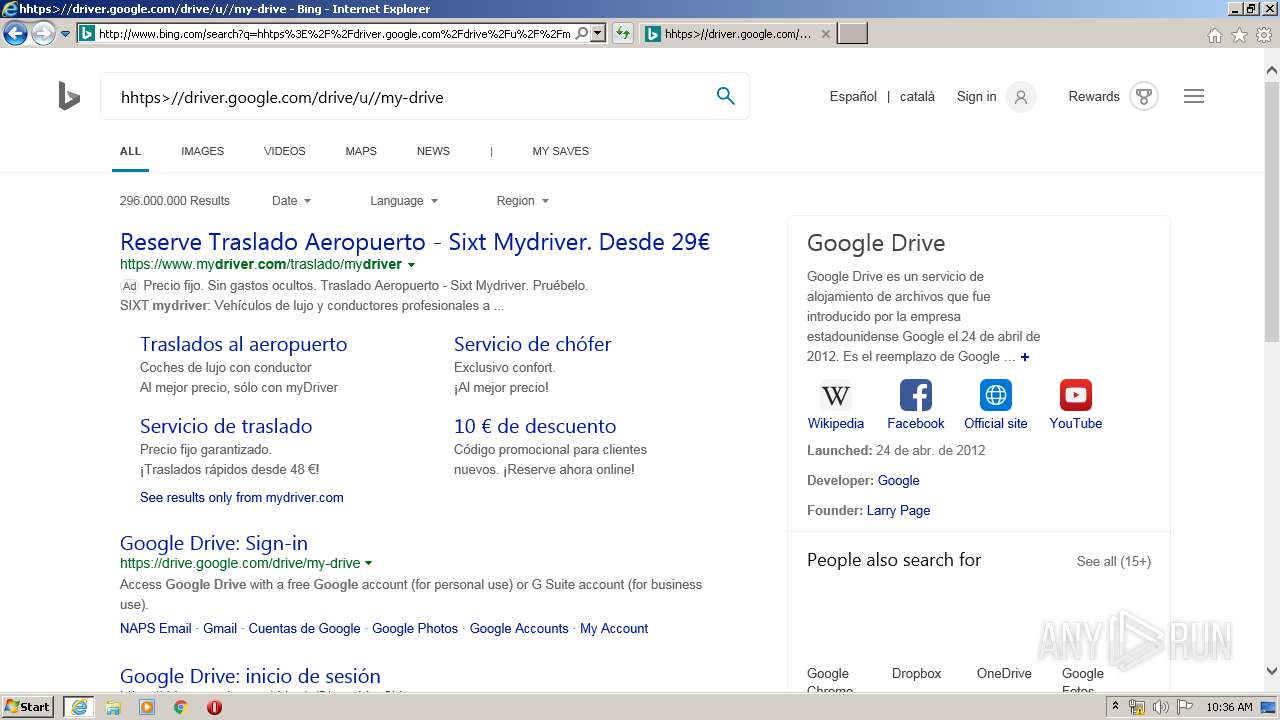Open File Explorer folder from taskbar
This screenshot has width=1280, height=720.
(x=113, y=707)
